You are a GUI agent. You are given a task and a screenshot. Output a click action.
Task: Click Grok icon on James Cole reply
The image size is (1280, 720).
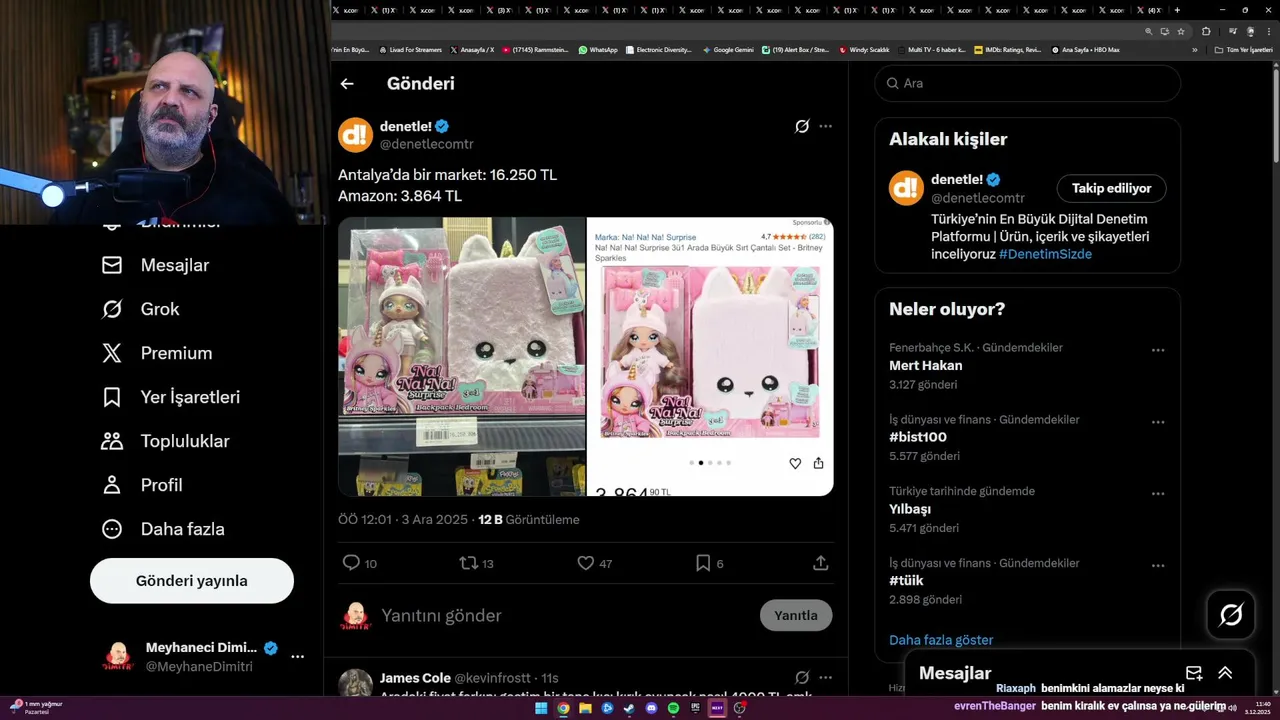[802, 678]
